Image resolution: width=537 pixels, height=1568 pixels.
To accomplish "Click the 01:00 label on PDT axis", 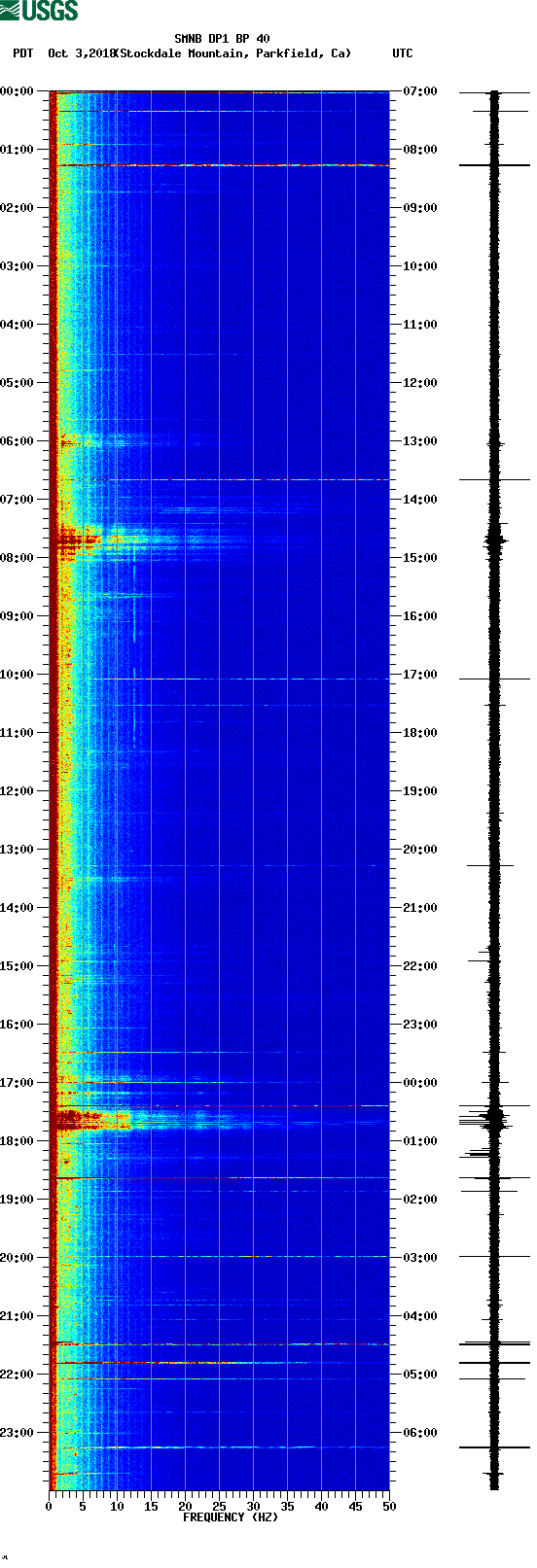I will tap(18, 150).
